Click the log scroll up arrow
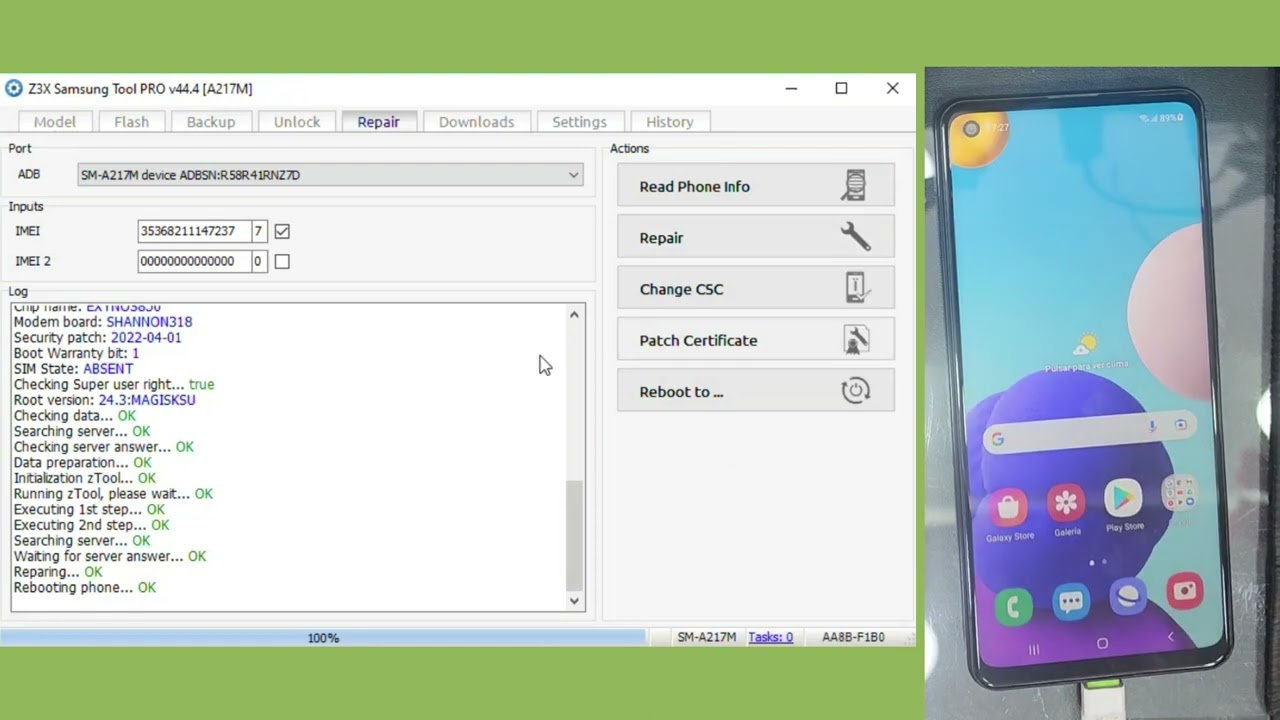The height and width of the screenshot is (720, 1280). tap(574, 315)
